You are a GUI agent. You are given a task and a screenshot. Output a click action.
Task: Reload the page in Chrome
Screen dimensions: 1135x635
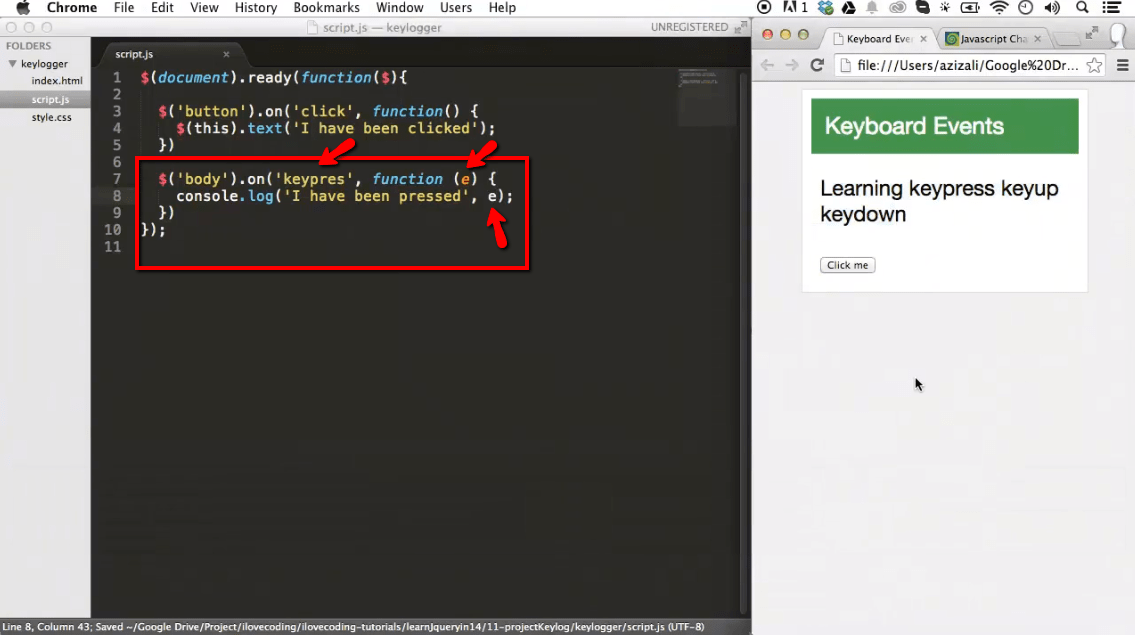click(x=817, y=65)
